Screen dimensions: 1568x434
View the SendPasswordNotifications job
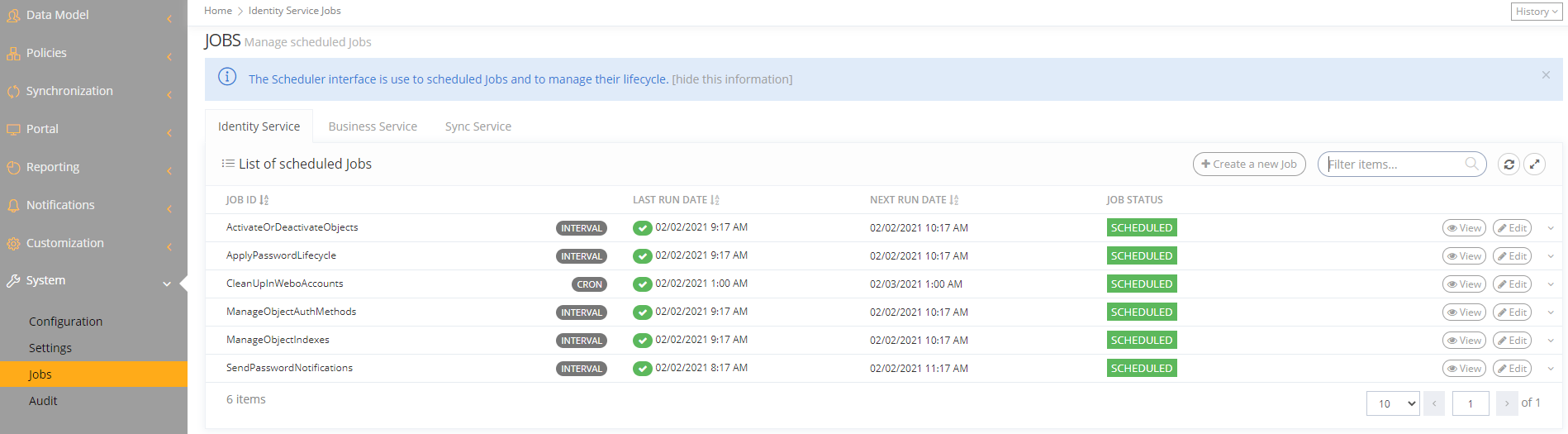[1463, 369]
